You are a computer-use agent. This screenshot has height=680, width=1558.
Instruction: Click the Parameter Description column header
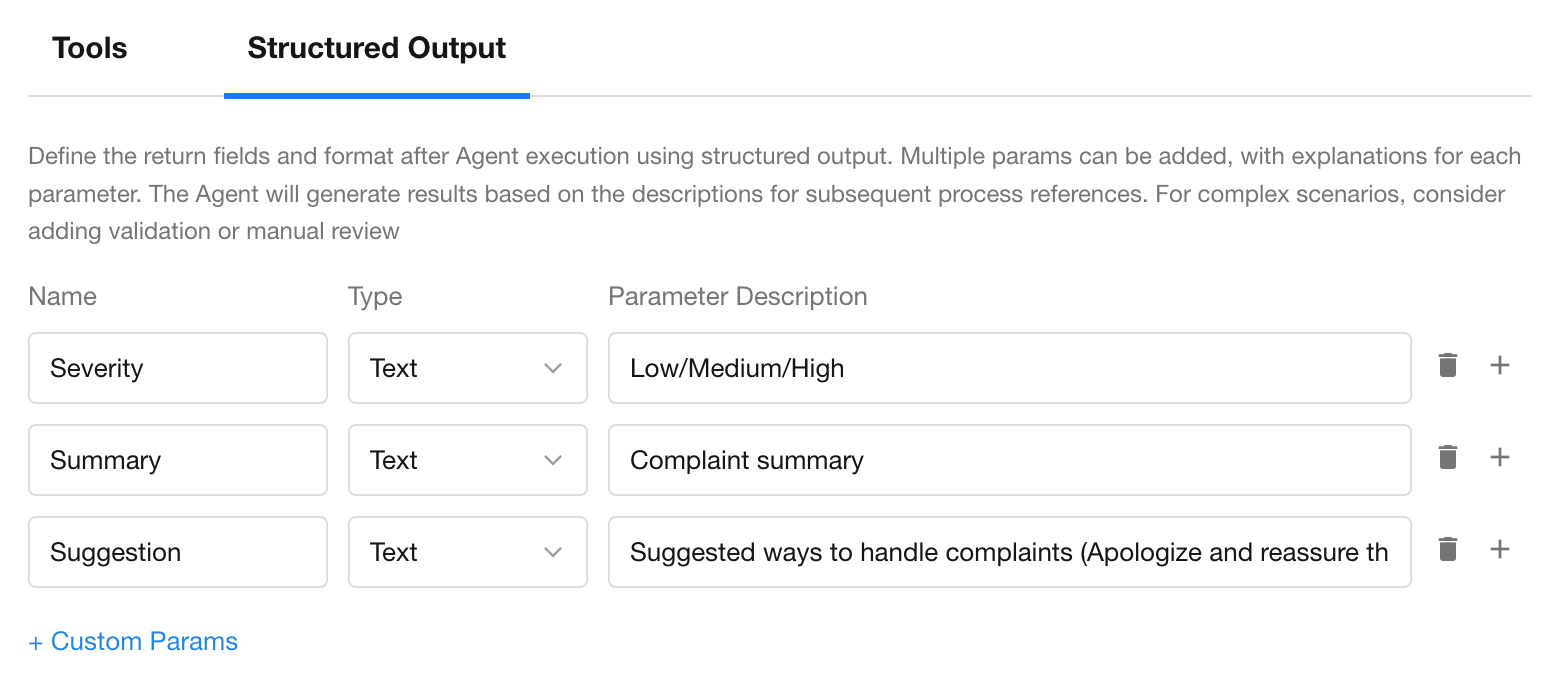pos(738,296)
